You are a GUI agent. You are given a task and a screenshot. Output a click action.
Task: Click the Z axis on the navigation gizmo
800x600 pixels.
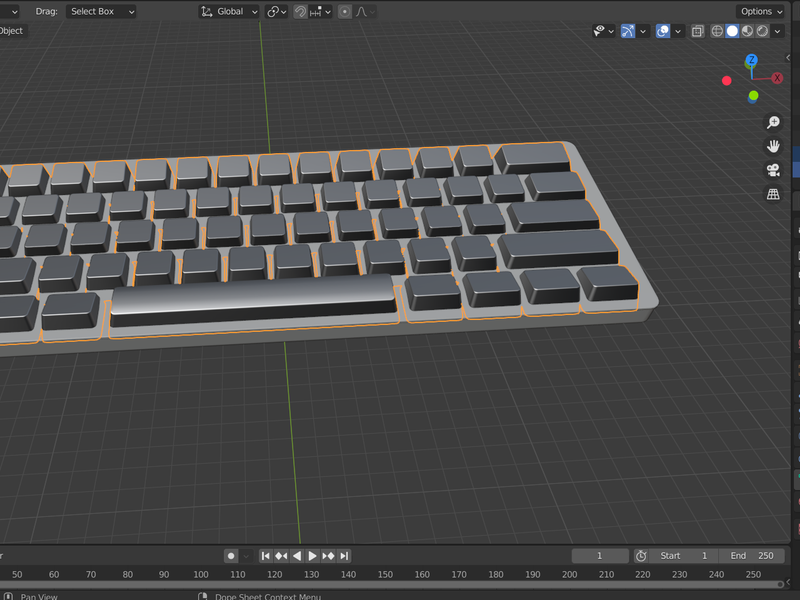751,61
